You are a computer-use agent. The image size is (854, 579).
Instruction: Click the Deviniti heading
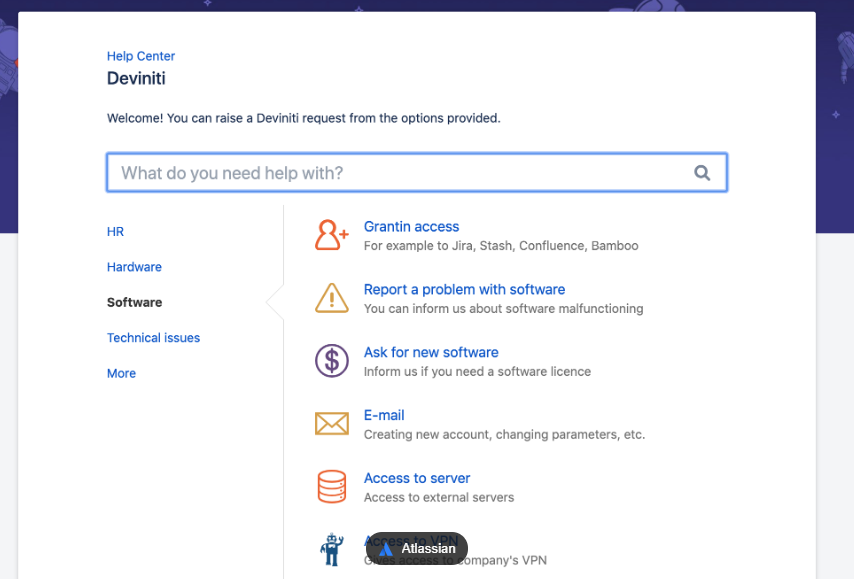click(x=136, y=78)
